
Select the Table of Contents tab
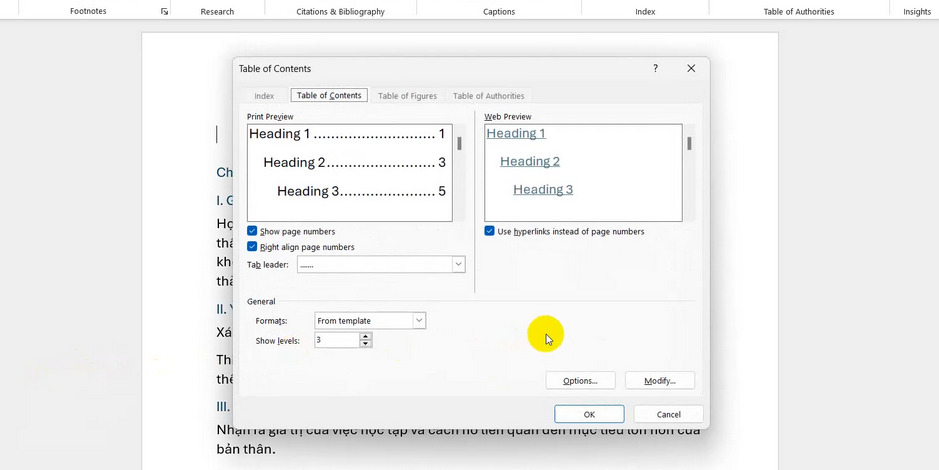click(x=329, y=96)
